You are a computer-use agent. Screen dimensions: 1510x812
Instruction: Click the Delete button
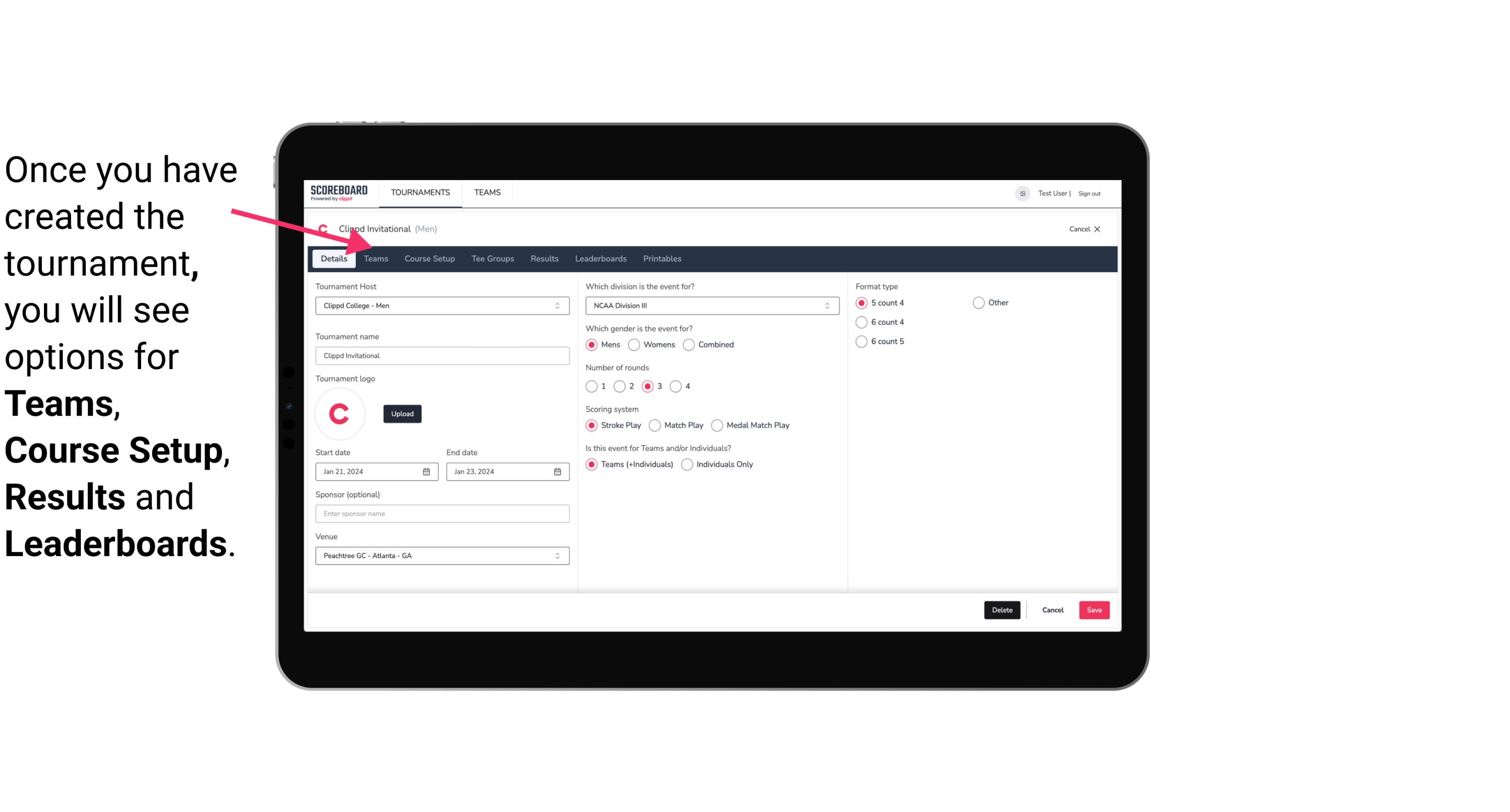click(x=1001, y=610)
